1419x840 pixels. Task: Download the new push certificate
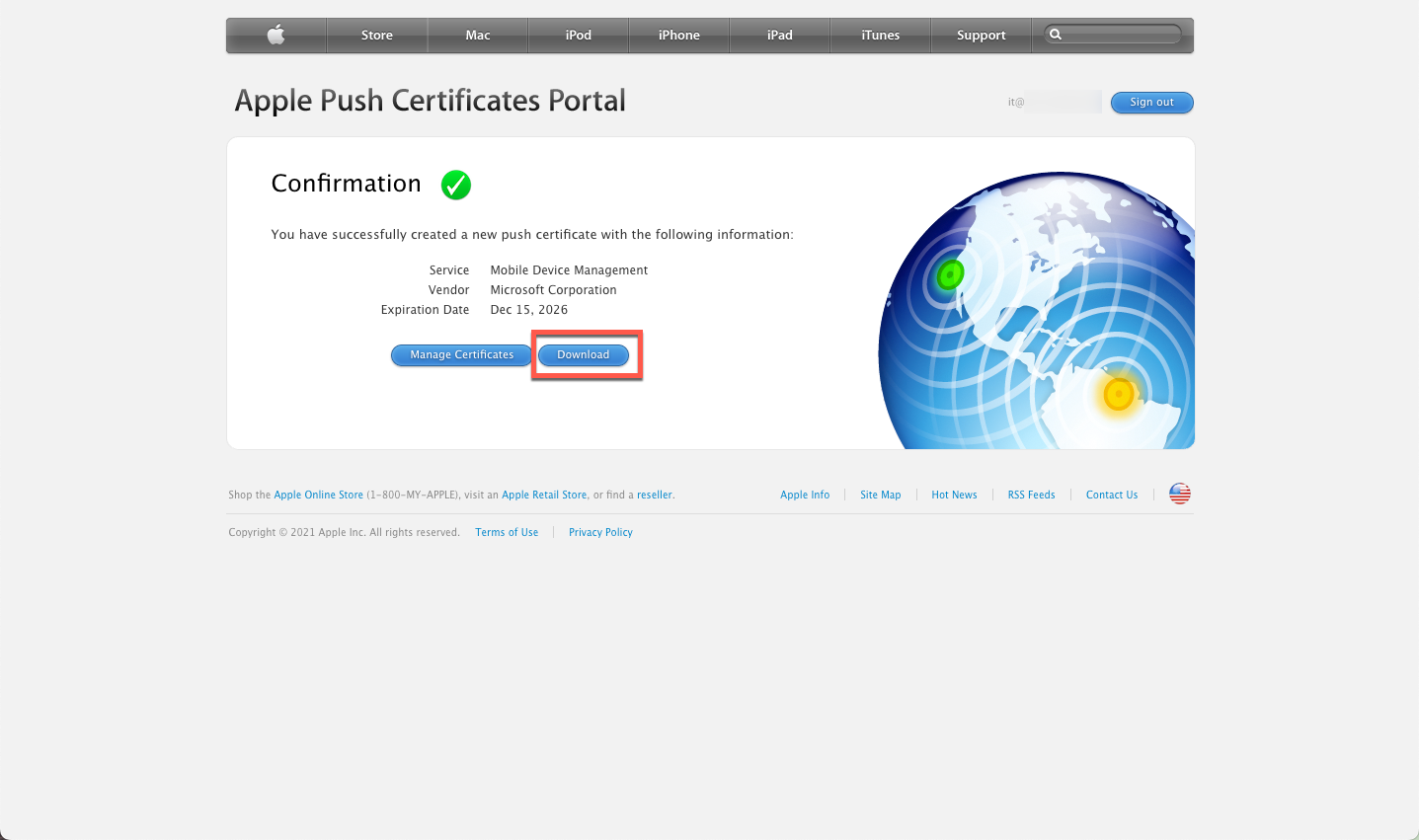(x=584, y=355)
